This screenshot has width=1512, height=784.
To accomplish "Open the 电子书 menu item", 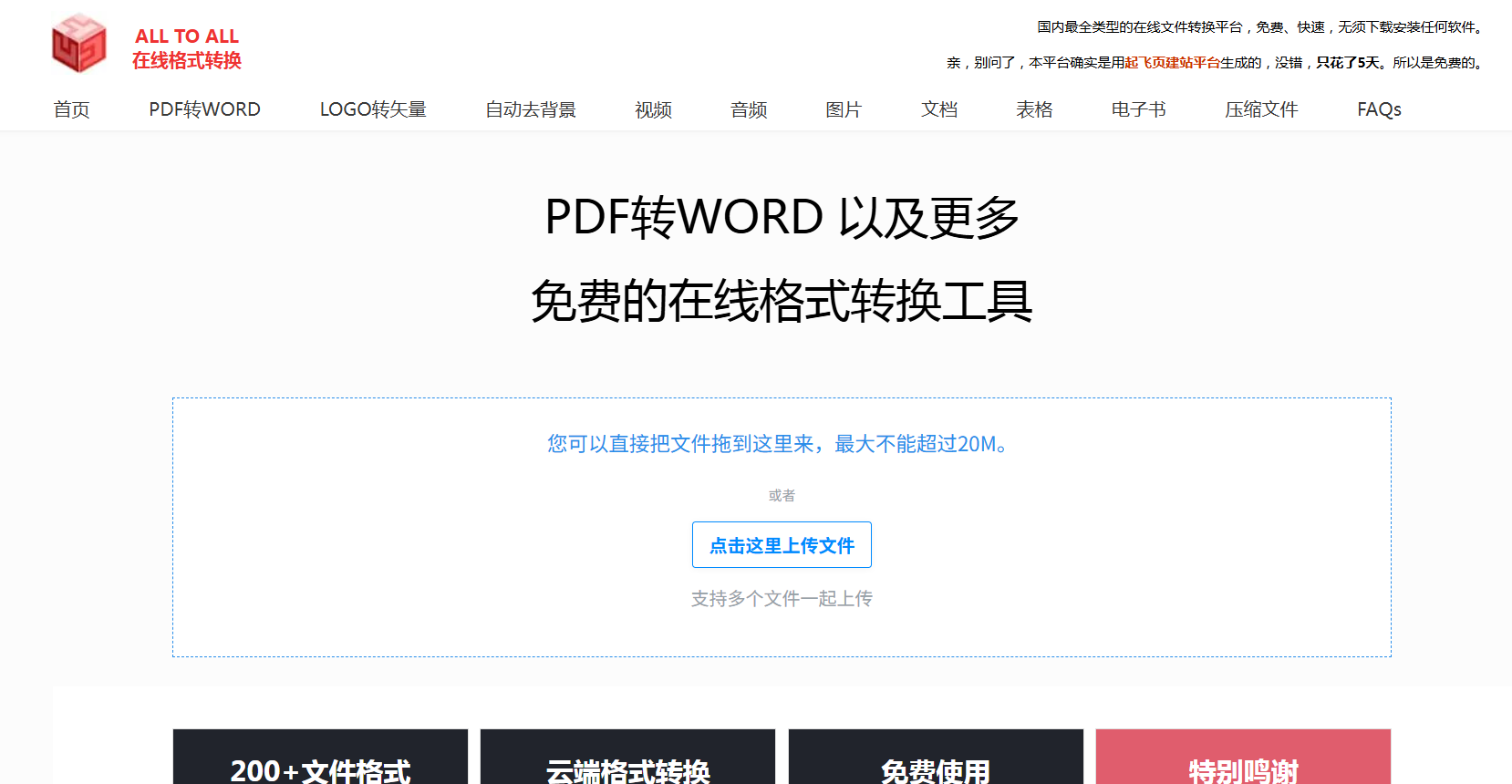I will coord(1138,110).
